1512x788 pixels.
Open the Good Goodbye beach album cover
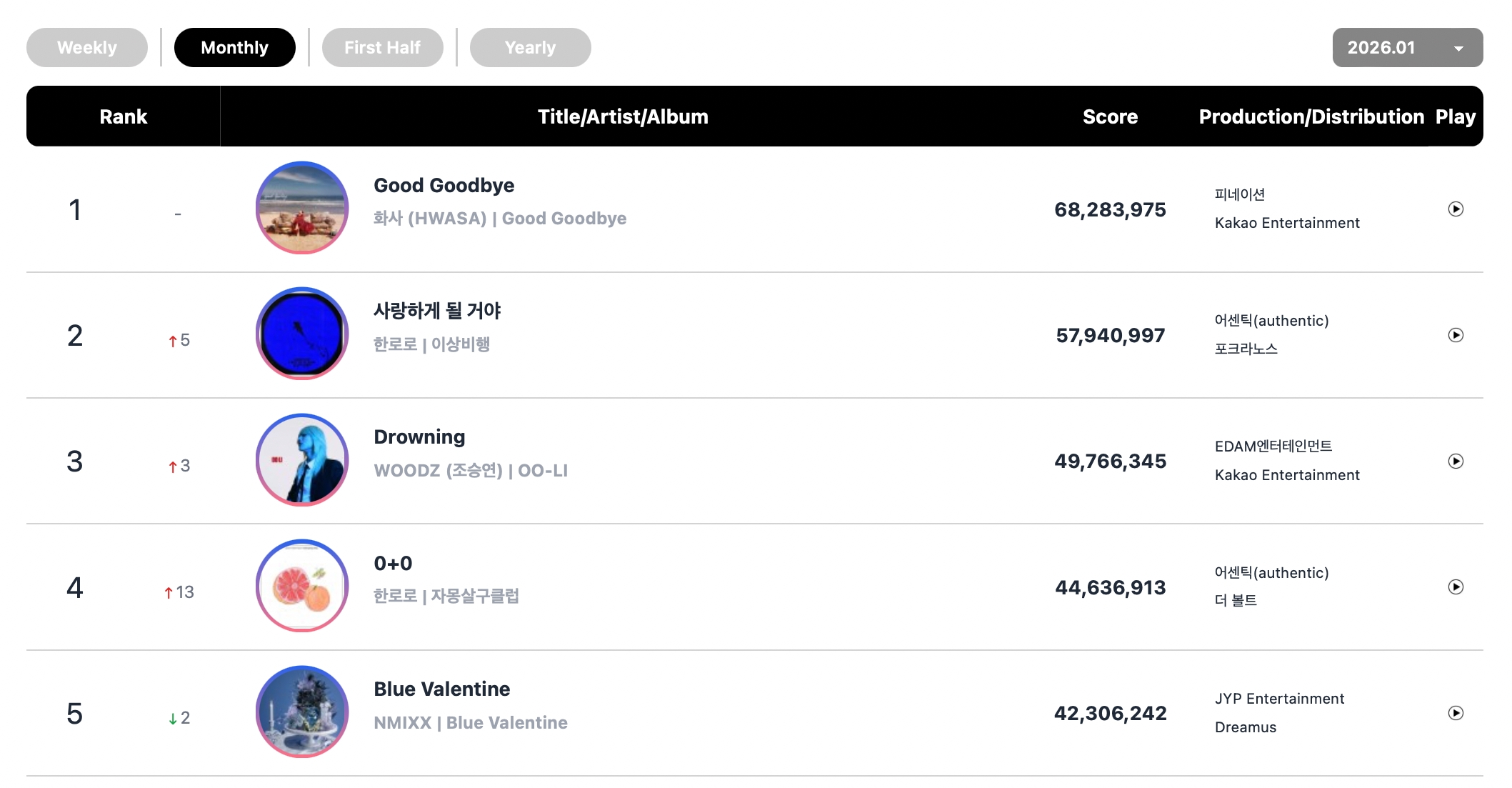(x=302, y=208)
